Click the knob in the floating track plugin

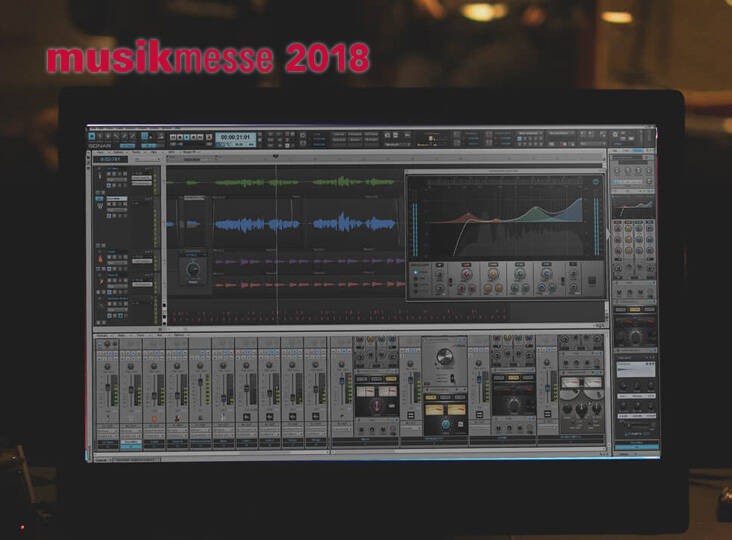192,269
